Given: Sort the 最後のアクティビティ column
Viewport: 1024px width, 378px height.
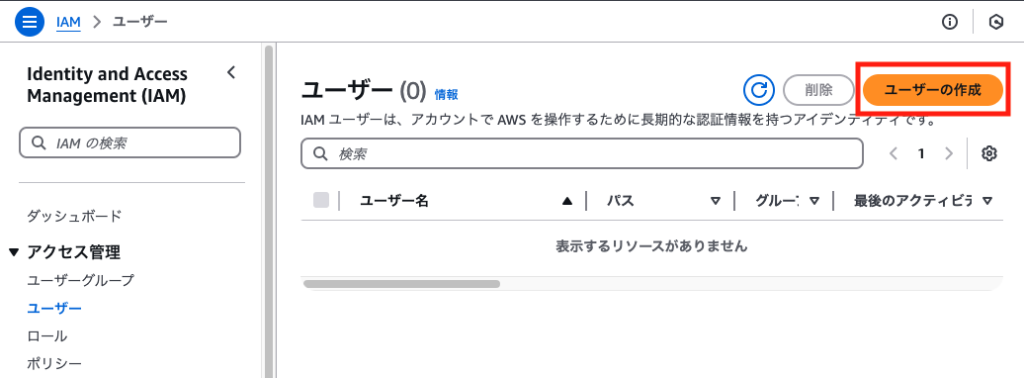Looking at the screenshot, I should pyautogui.click(x=986, y=201).
